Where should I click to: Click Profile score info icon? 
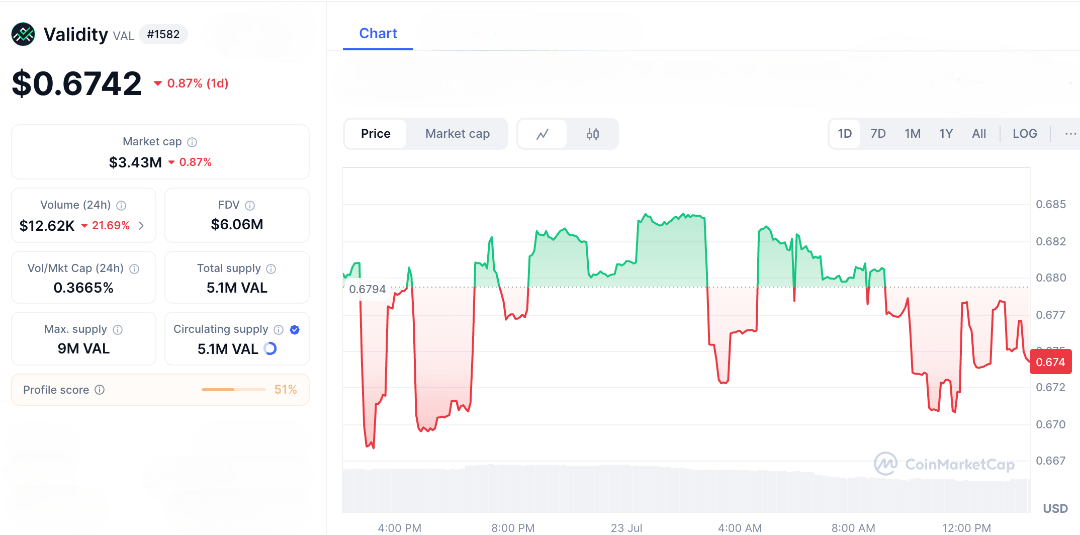click(x=99, y=390)
